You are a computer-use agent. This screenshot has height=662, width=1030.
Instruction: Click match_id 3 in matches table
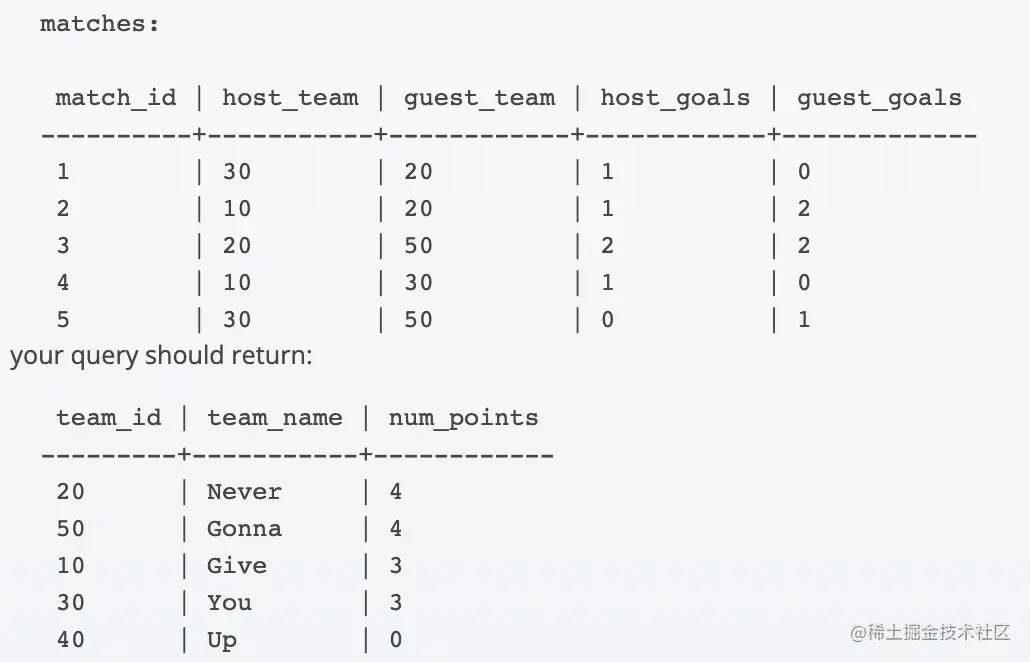(x=63, y=246)
